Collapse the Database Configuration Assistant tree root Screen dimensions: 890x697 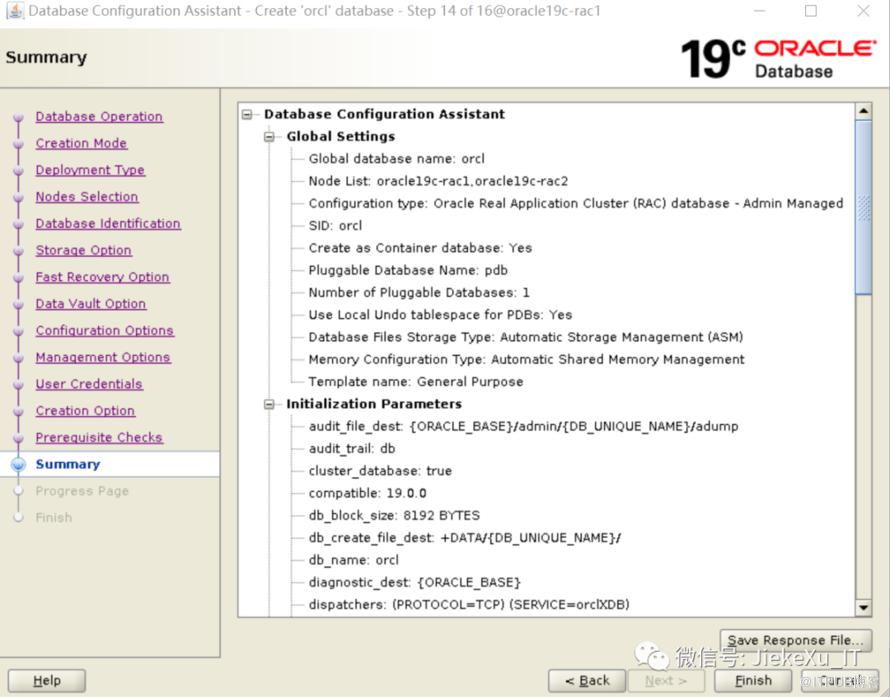click(x=247, y=114)
